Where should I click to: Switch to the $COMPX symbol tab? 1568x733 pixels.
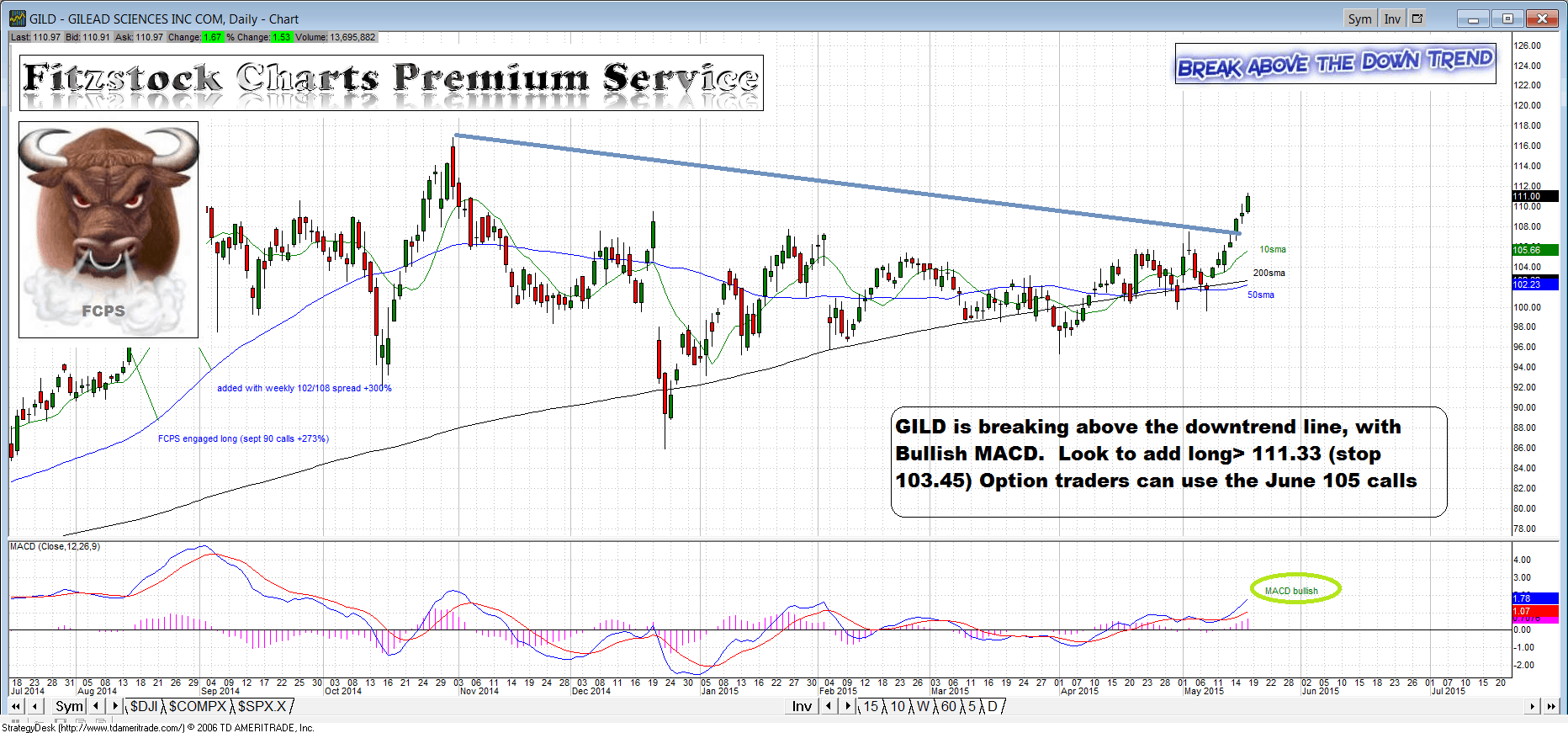pos(198,707)
